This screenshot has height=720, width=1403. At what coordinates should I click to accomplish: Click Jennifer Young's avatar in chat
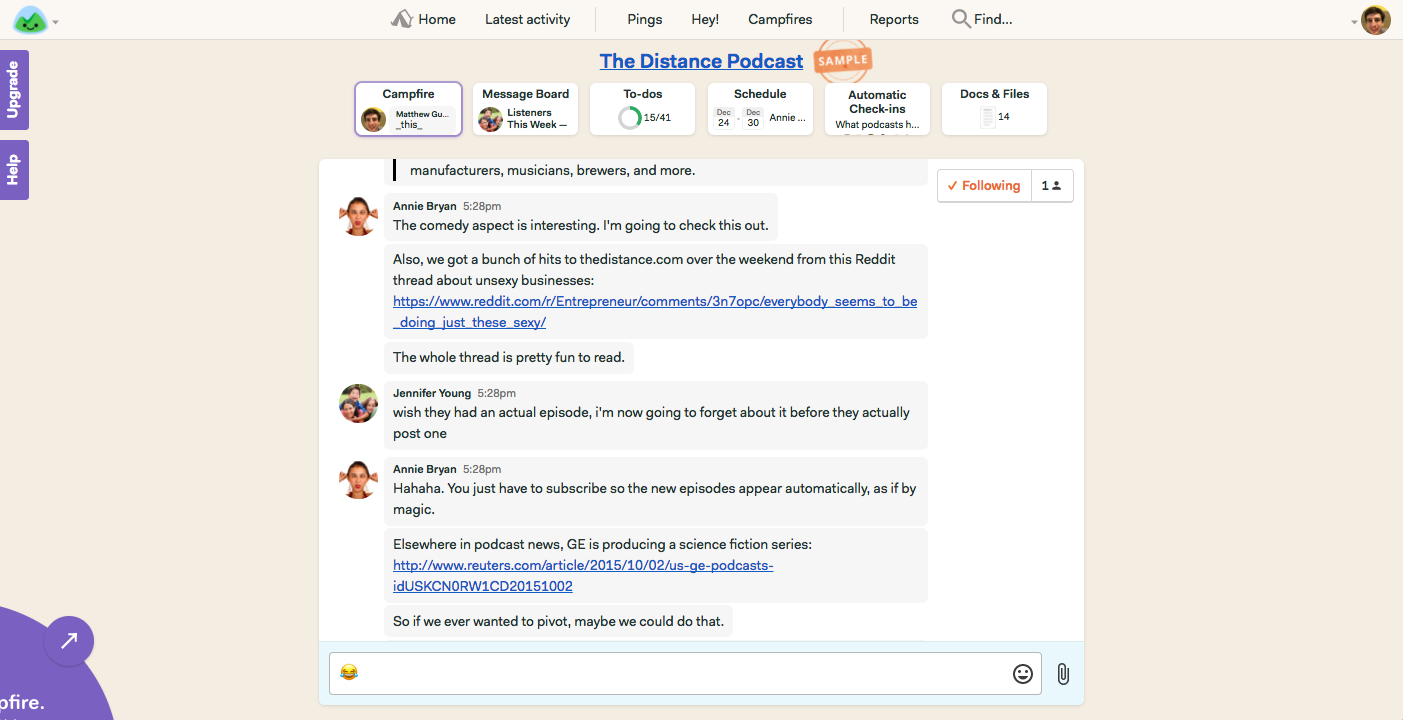coord(358,403)
